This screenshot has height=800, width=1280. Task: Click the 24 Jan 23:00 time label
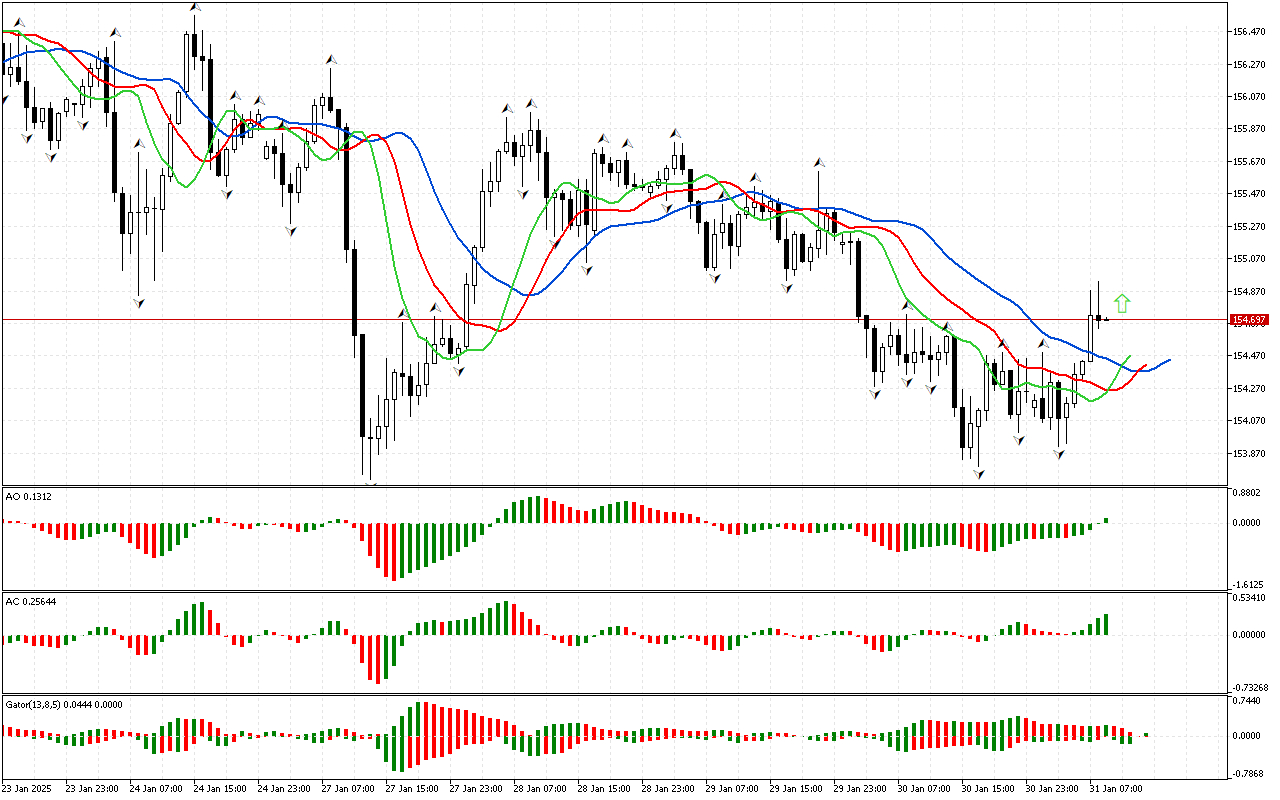pyautogui.click(x=285, y=788)
